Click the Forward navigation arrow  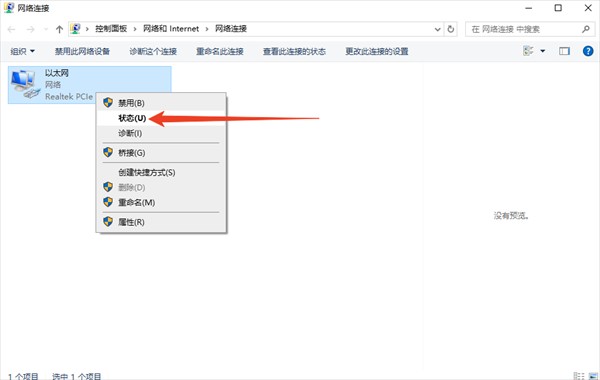[x=31, y=29]
